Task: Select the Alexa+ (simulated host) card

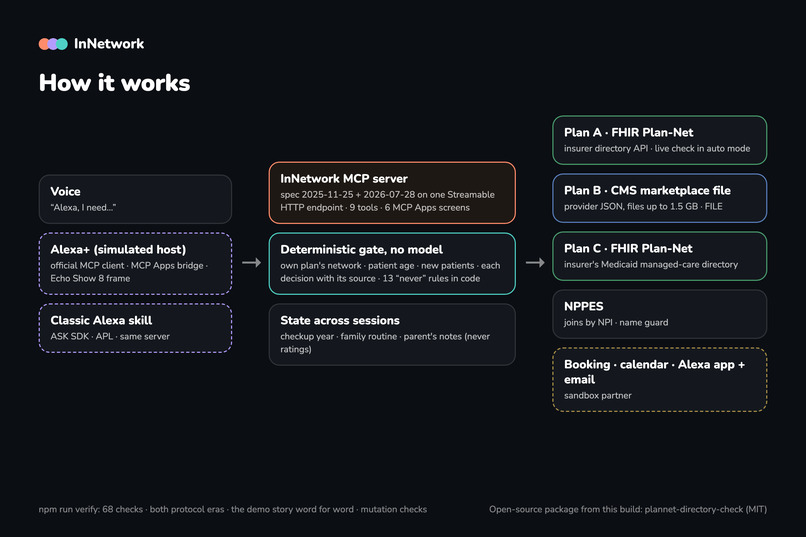Action: click(135, 264)
